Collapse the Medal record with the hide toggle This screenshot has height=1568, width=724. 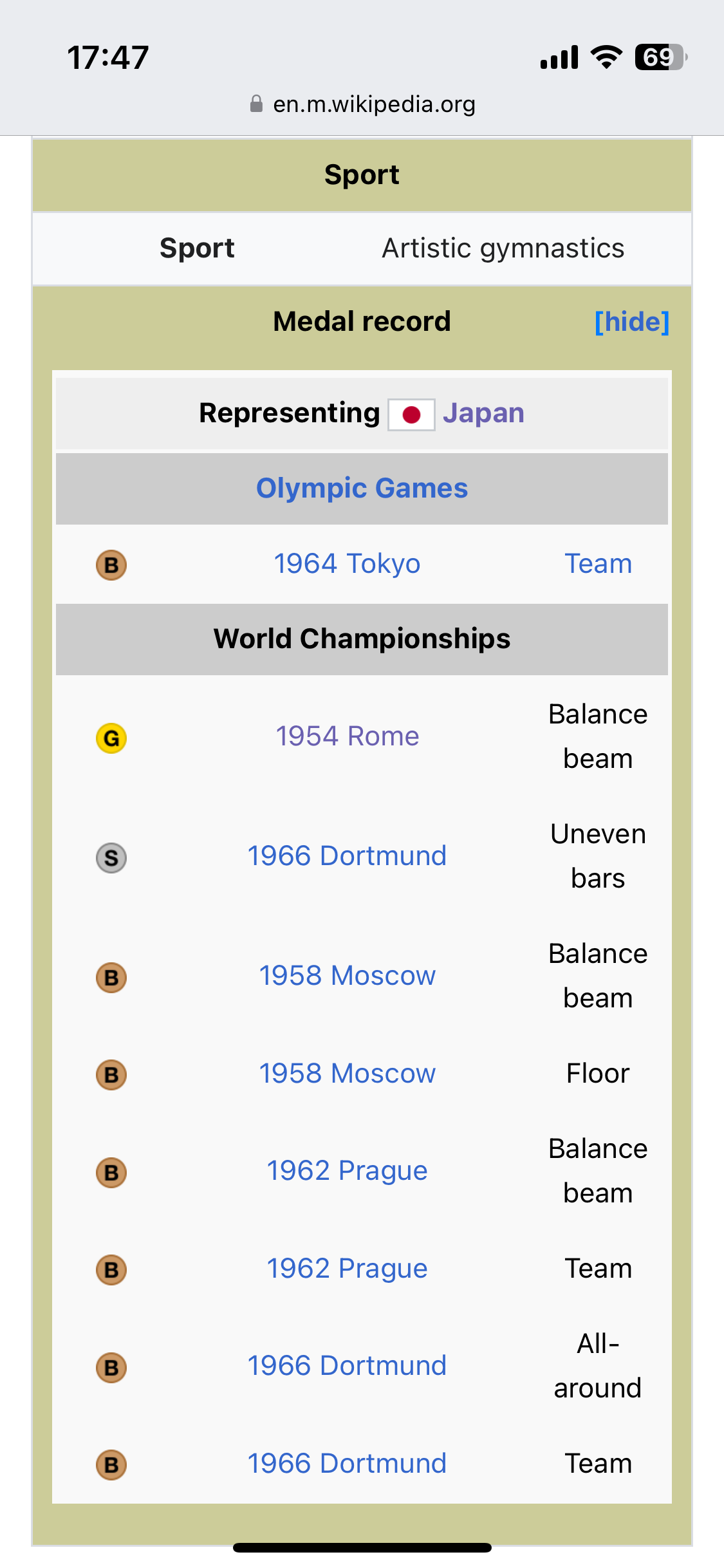pos(632,321)
